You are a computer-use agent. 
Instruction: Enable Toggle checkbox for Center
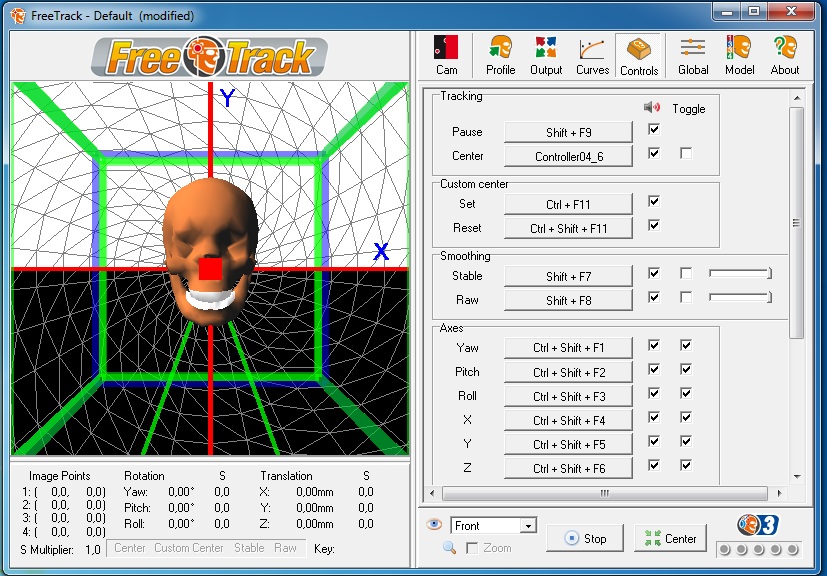pyautogui.click(x=686, y=153)
